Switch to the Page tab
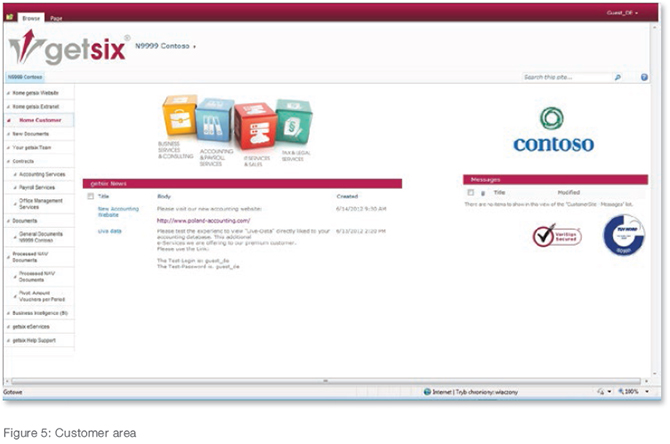Screen dimensions: 670x444 (x=56, y=18)
